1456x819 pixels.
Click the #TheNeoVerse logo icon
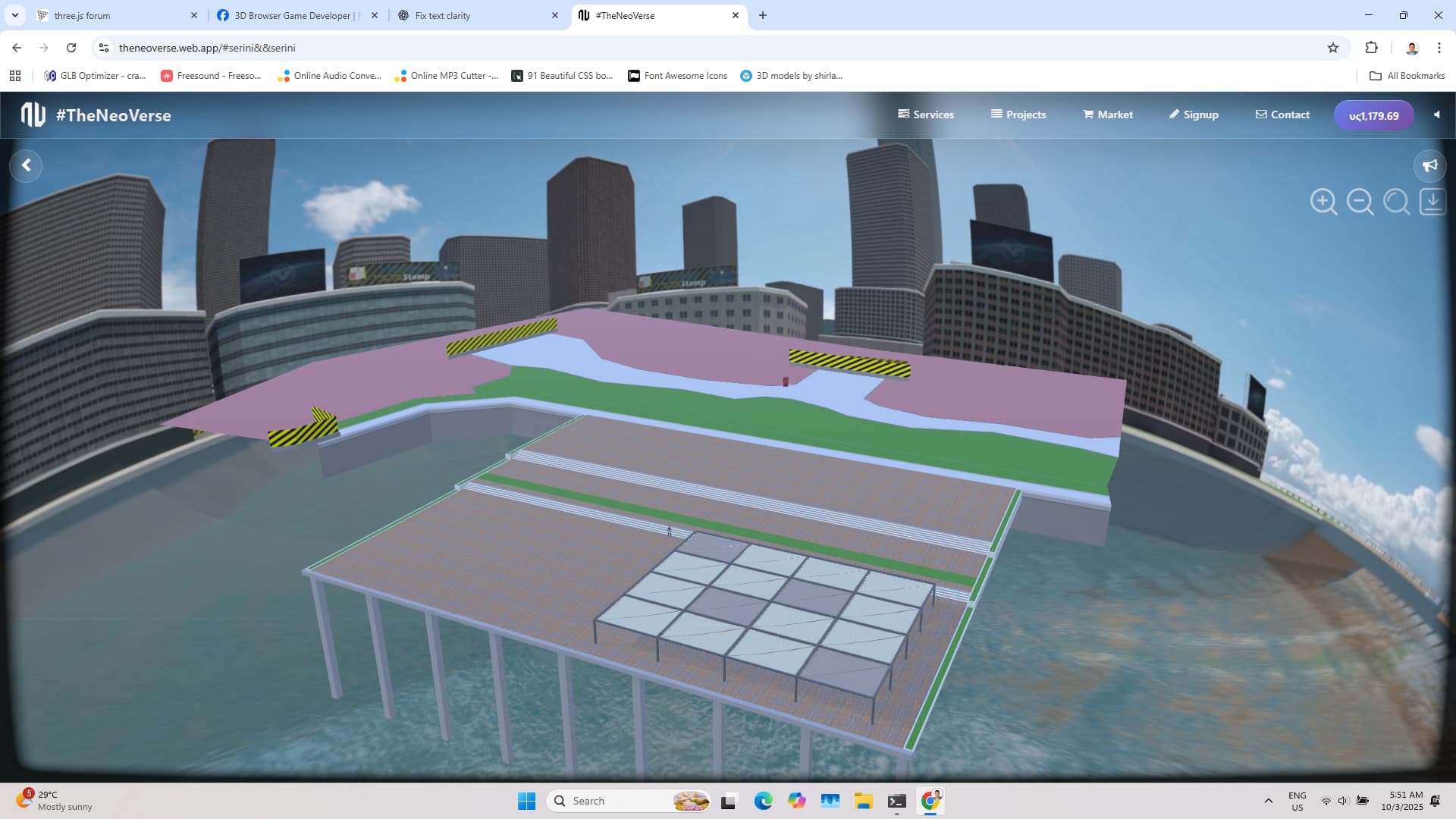pos(33,115)
